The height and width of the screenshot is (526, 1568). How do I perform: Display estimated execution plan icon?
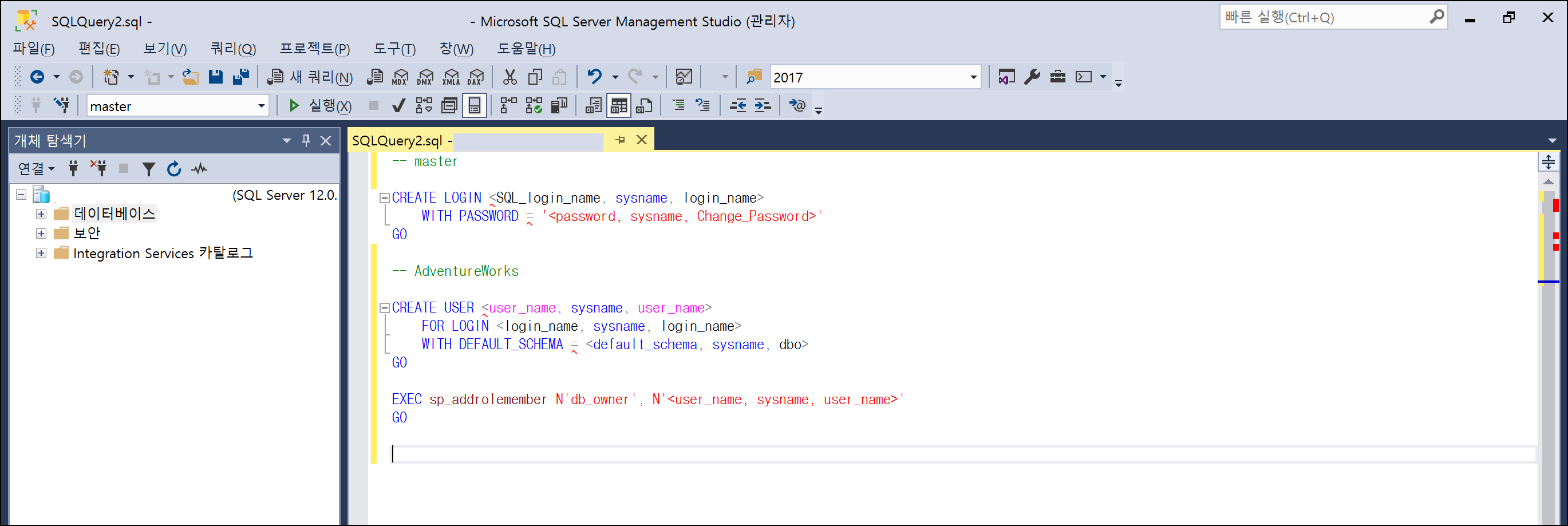point(424,106)
